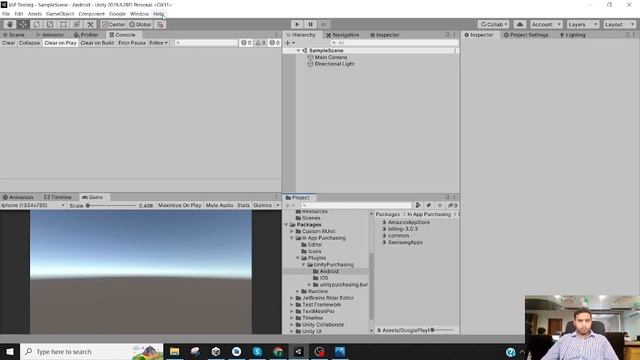Select the Hand tool in the toolbar
Viewport: 640px width, 360px height.
click(9, 24)
